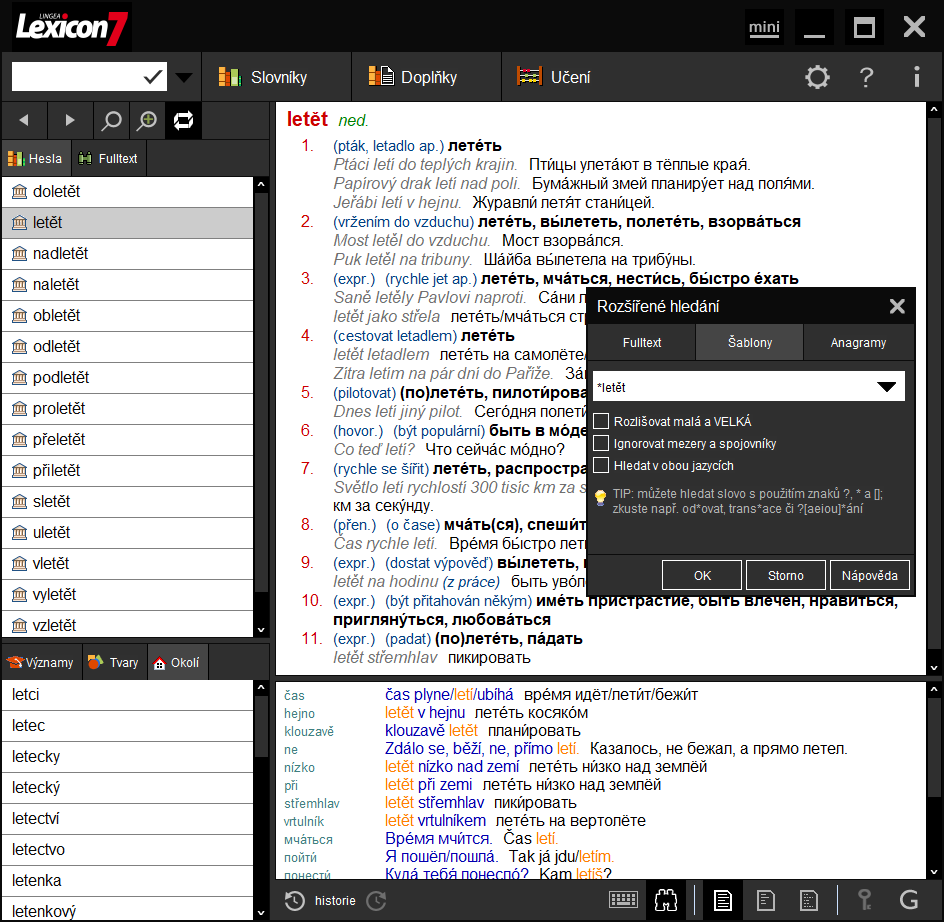Screen dimensions: 944x922
Task: Select the full entry view page icon
Action: click(722, 901)
